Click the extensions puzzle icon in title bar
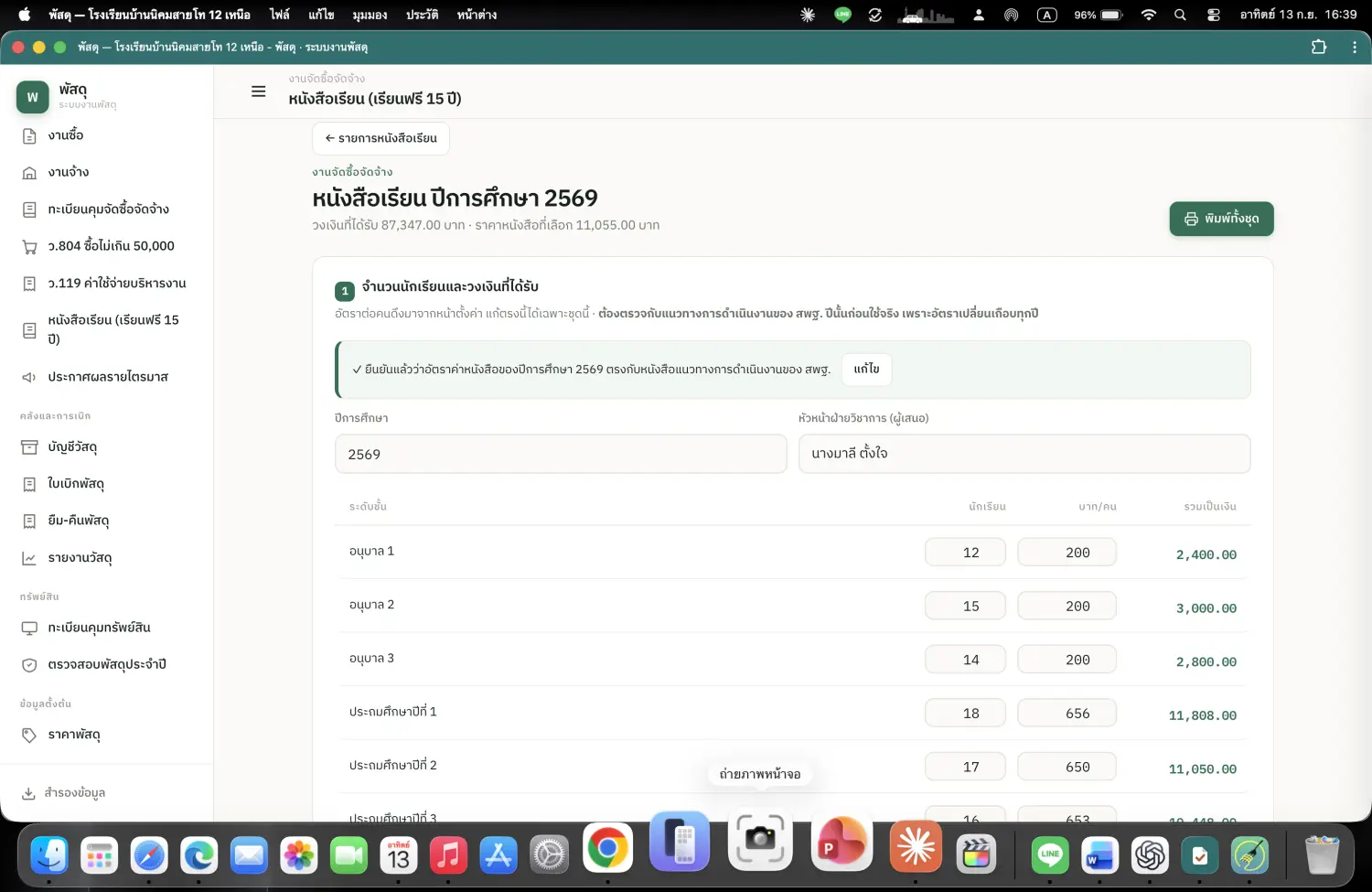This screenshot has height=892, width=1372. pos(1319,47)
